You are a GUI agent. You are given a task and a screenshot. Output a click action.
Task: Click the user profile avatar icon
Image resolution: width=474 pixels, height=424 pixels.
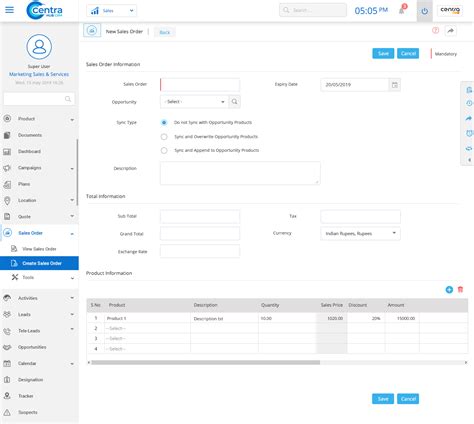tap(39, 47)
